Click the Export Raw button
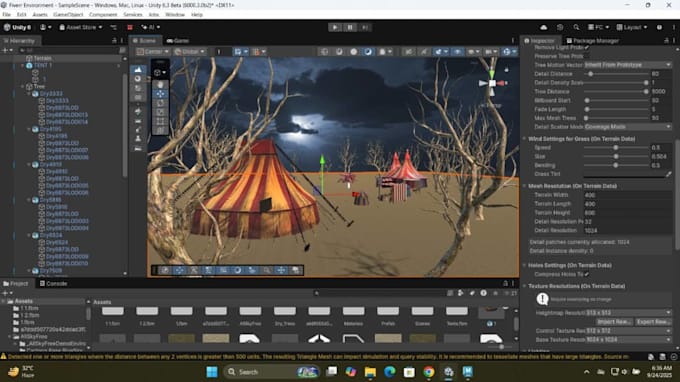The image size is (680, 382). [x=654, y=322]
